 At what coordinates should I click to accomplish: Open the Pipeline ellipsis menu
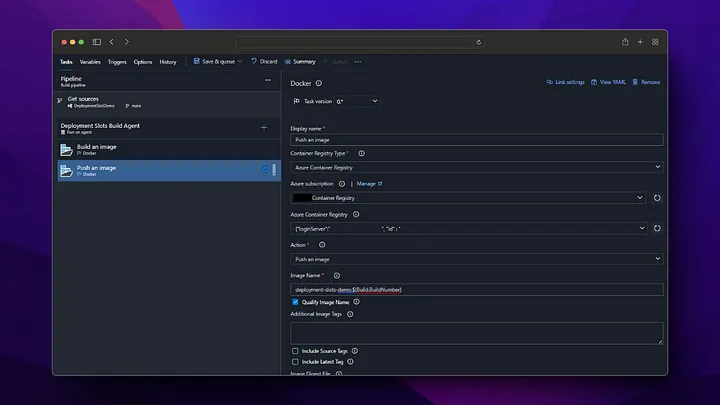pyautogui.click(x=268, y=80)
